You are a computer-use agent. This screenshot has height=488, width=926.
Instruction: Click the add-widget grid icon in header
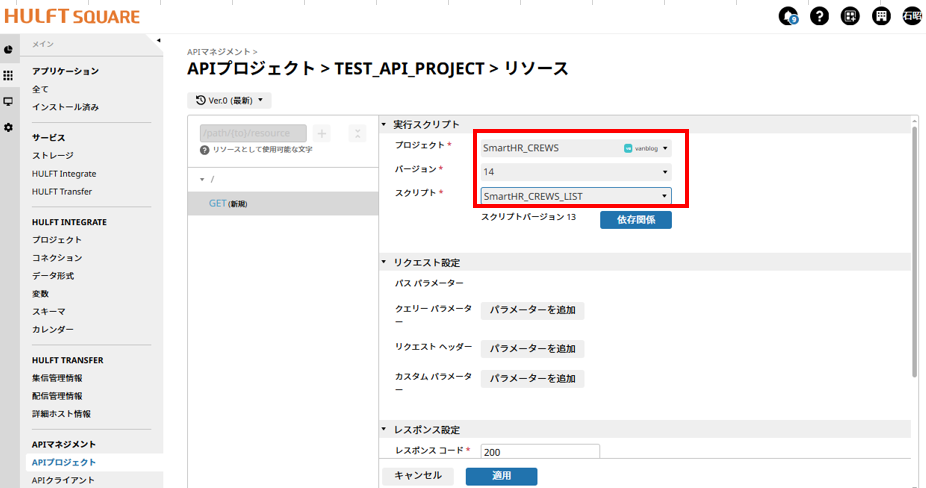pos(850,16)
